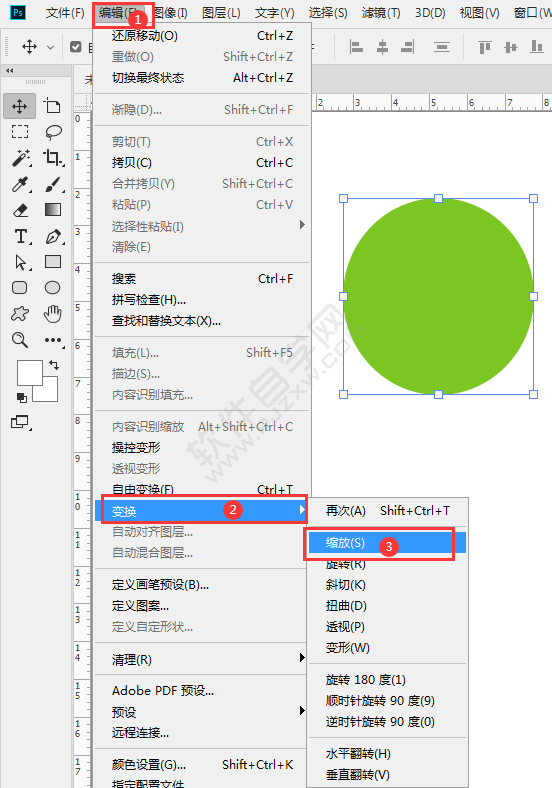Expand the 预设 submenu arrow
The width and height of the screenshot is (552, 788).
pos(302,710)
